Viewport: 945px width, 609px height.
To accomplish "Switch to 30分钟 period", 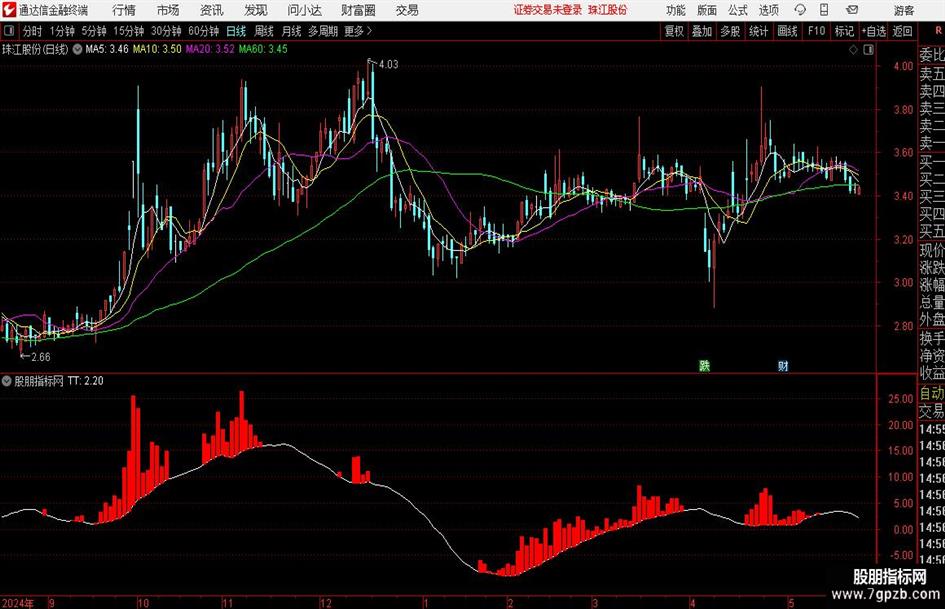I will click(166, 31).
